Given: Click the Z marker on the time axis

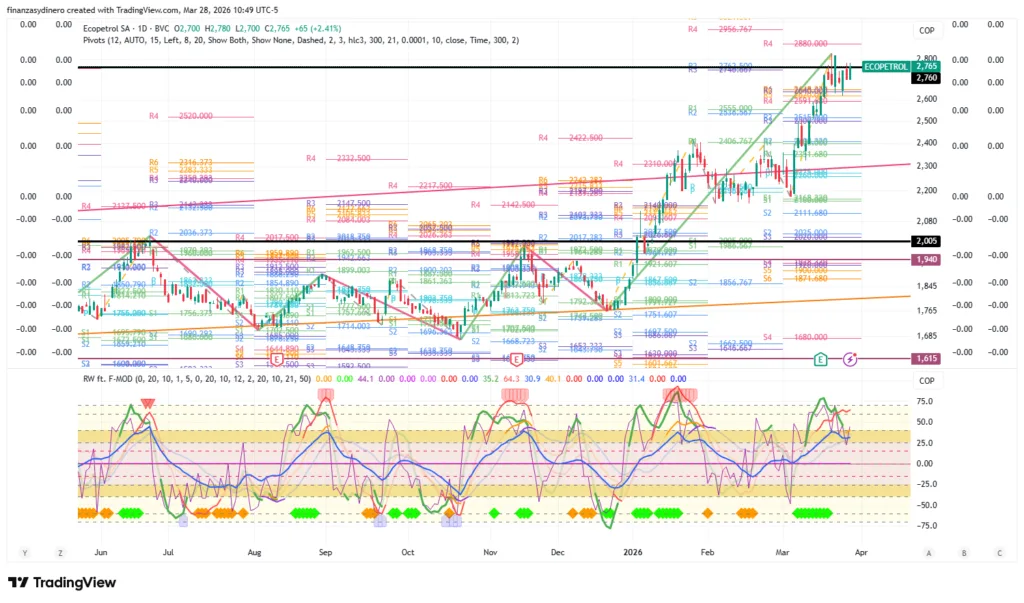Looking at the screenshot, I should [61, 552].
